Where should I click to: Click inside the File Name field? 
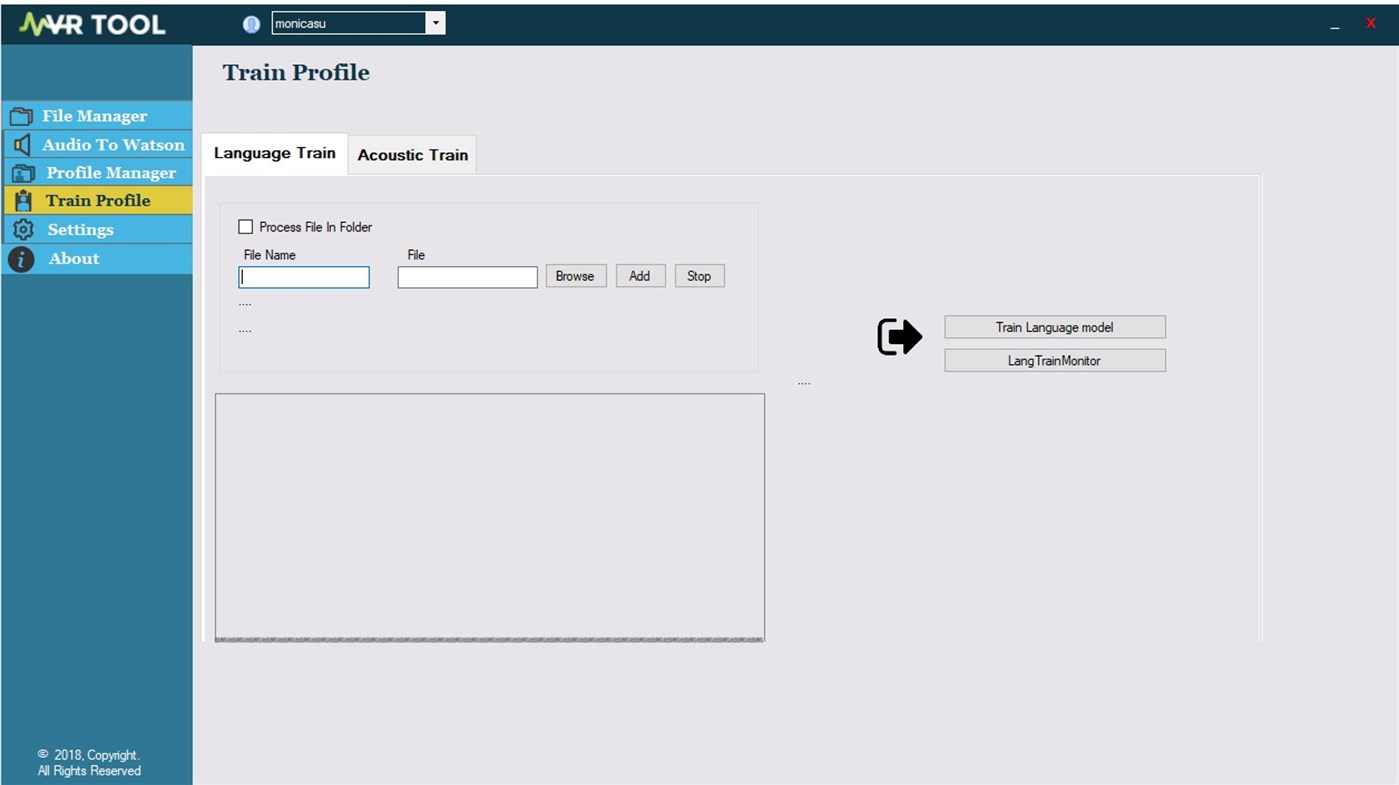(x=303, y=276)
